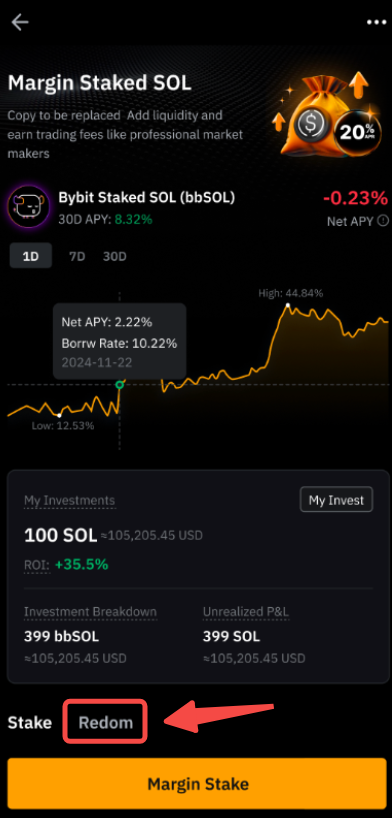Tap the Margin Stake button
Screen dimensions: 392x818
[197, 784]
